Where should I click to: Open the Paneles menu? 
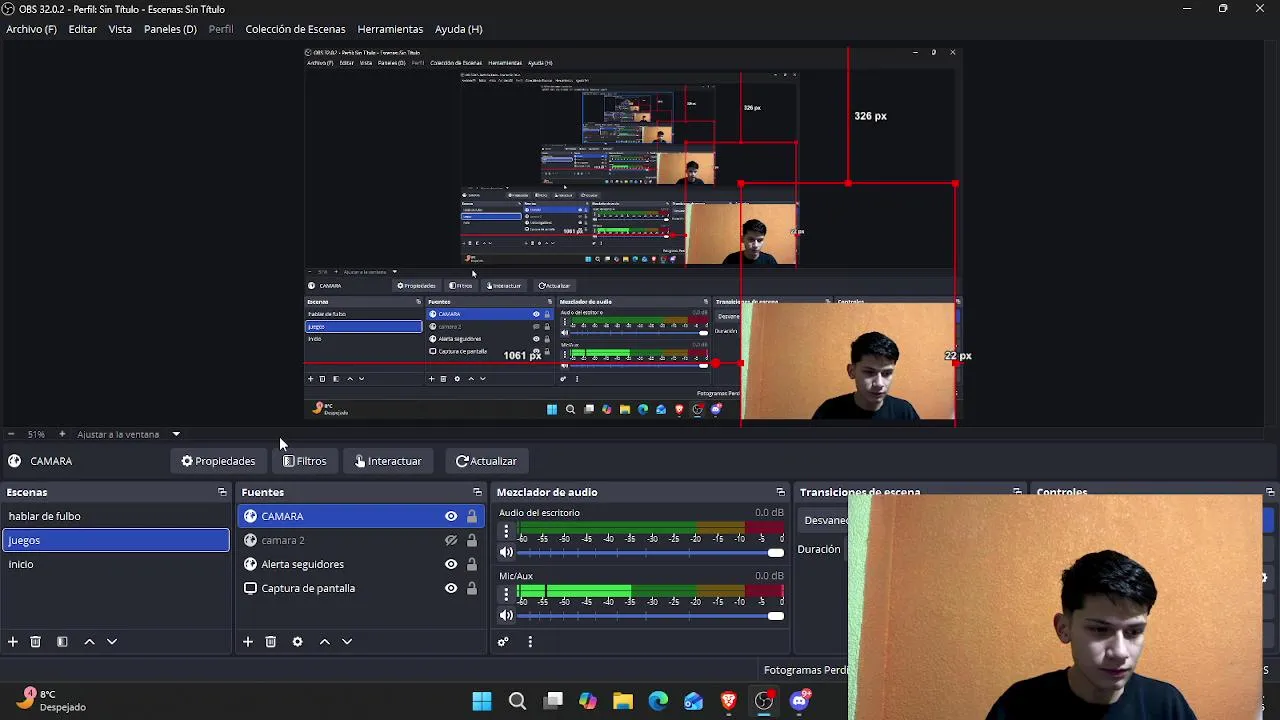click(x=170, y=29)
